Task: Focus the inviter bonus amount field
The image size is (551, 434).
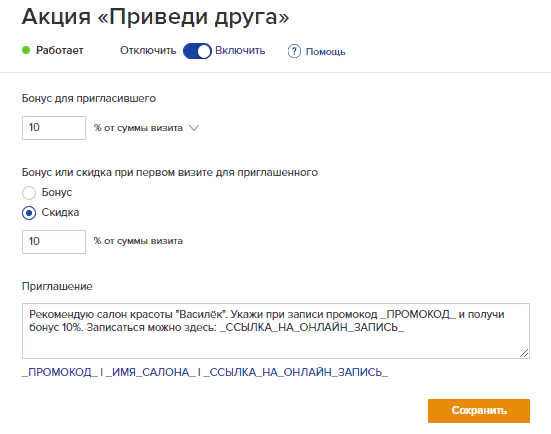Action: tap(54, 128)
